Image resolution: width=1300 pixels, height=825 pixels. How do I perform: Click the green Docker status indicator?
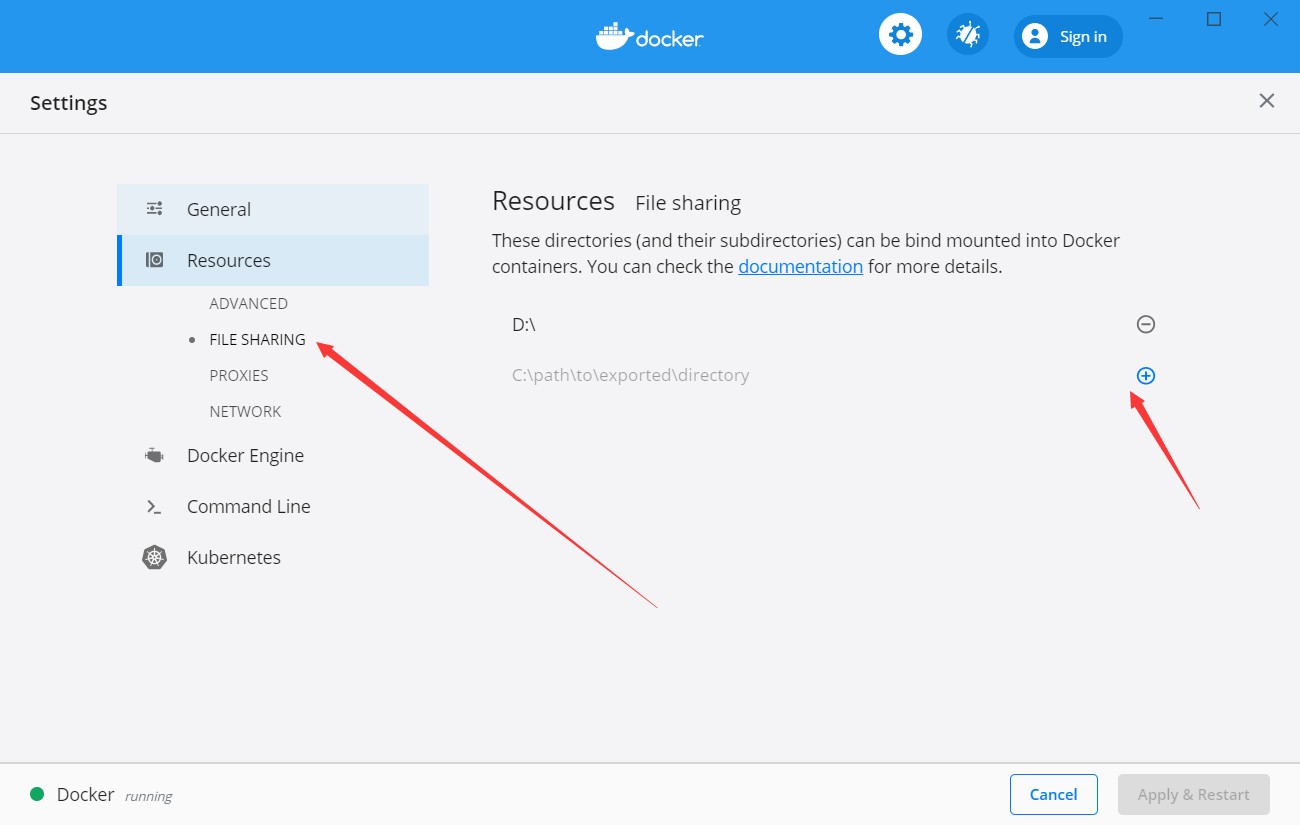(x=37, y=794)
